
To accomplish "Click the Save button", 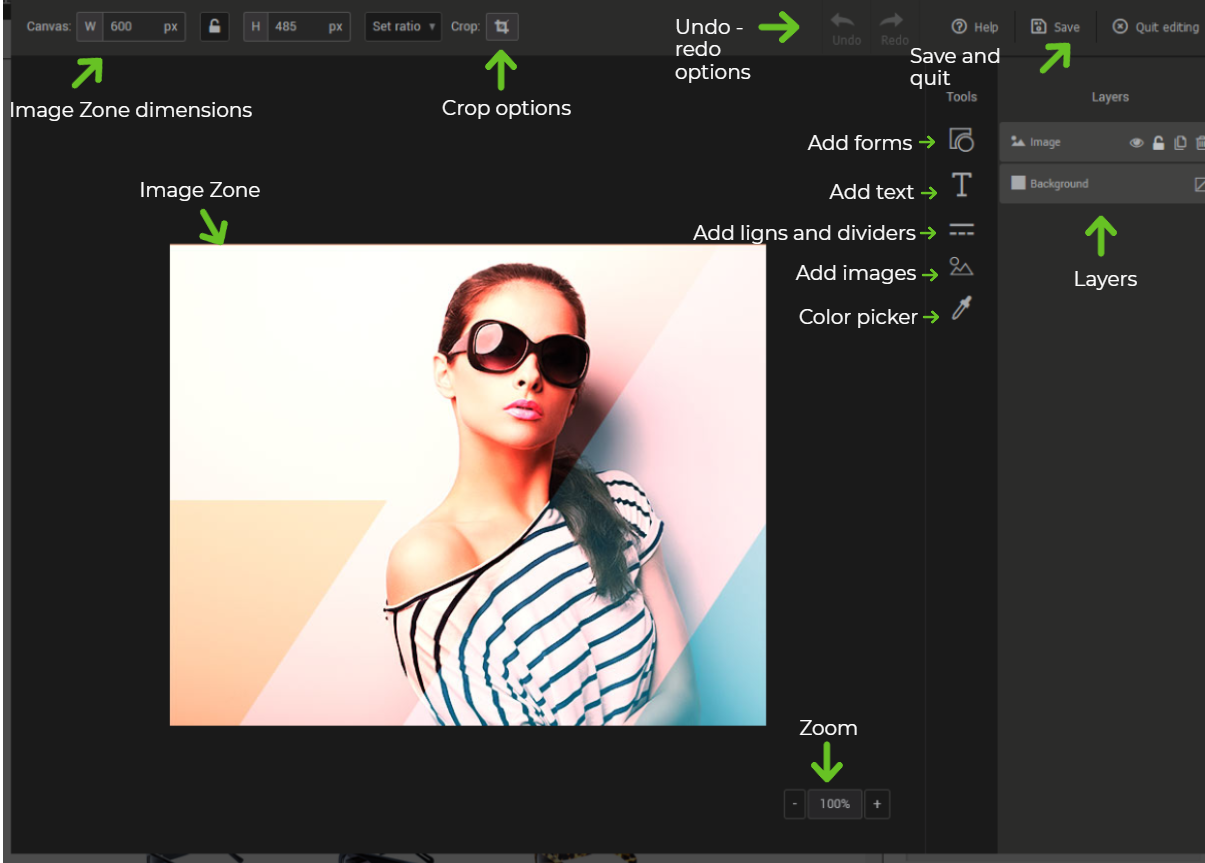I will coord(1056,27).
